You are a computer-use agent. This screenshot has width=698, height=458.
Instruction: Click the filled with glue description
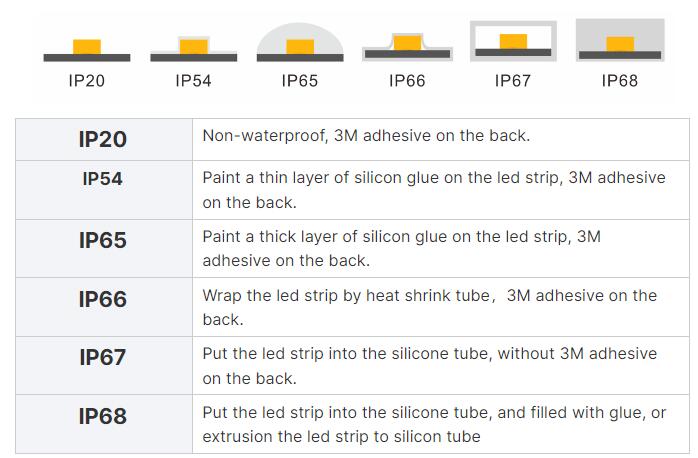[434, 424]
